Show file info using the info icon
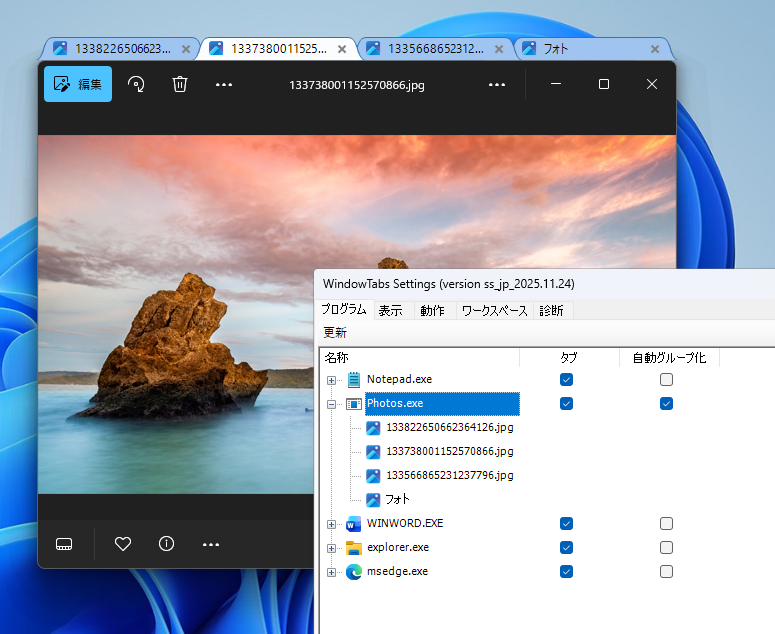 click(x=167, y=544)
